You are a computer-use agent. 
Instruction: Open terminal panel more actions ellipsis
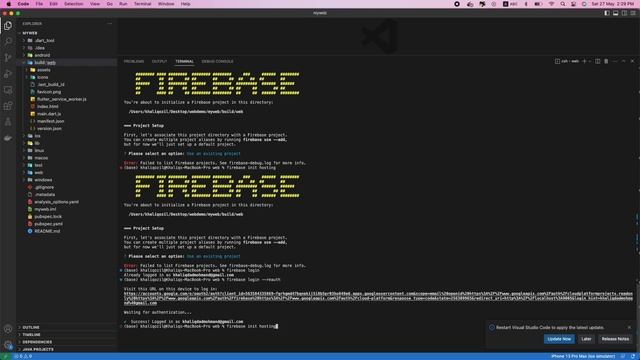point(615,61)
